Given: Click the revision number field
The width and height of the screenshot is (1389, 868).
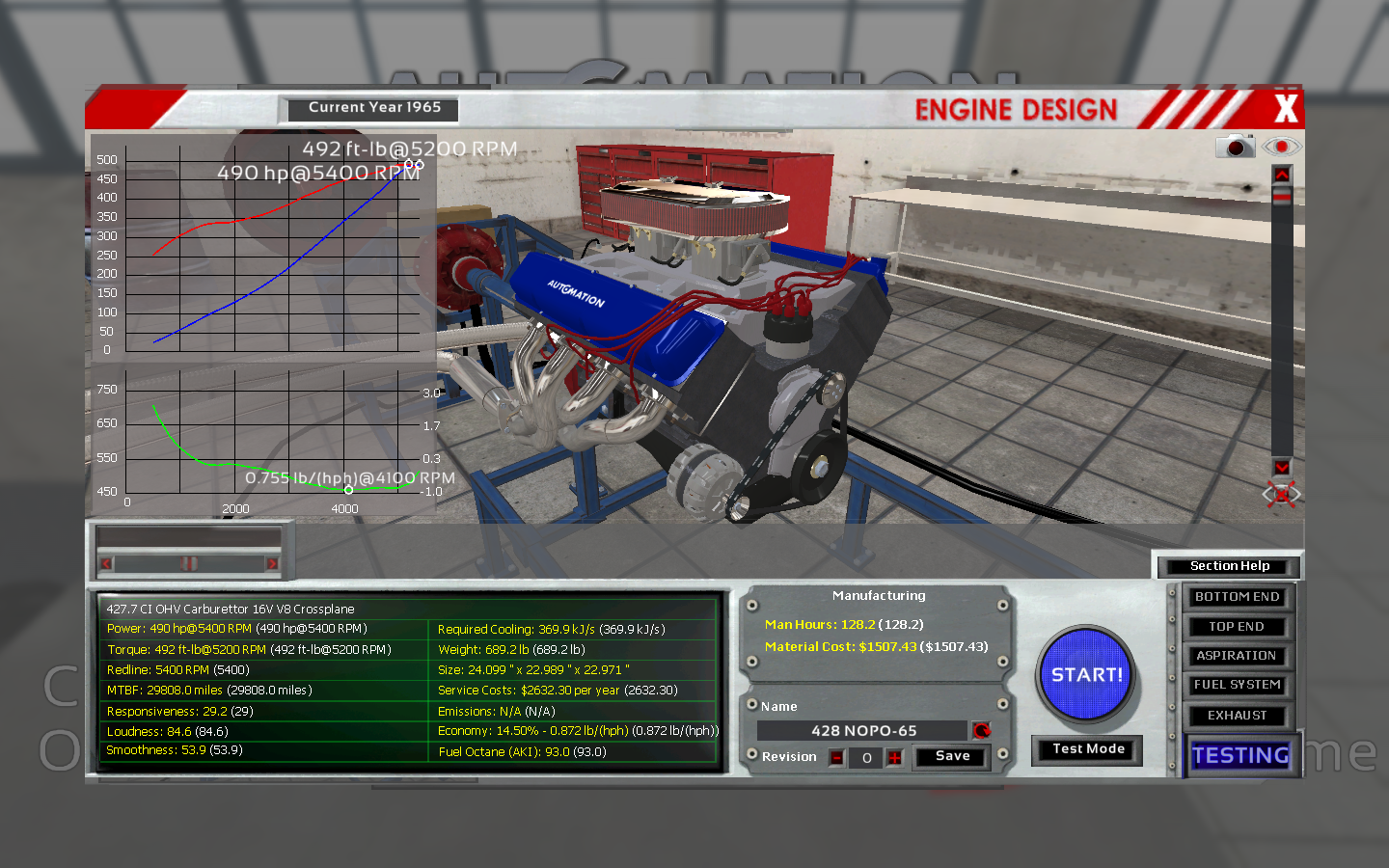Looking at the screenshot, I should tap(866, 758).
